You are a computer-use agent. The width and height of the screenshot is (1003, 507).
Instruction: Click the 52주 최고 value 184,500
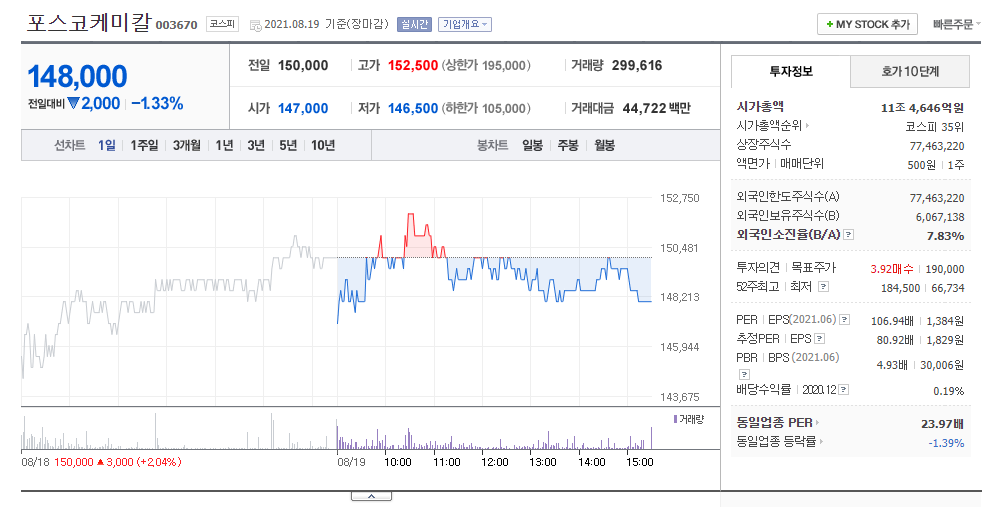tap(900, 288)
